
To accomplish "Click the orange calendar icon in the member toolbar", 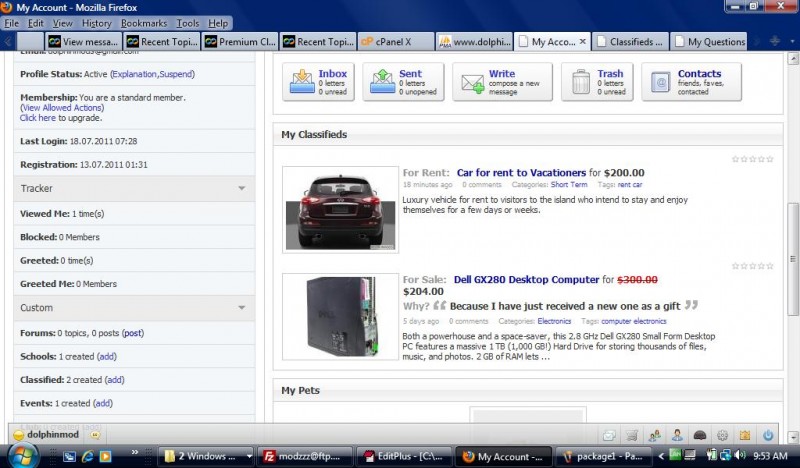I will pyautogui.click(x=745, y=435).
